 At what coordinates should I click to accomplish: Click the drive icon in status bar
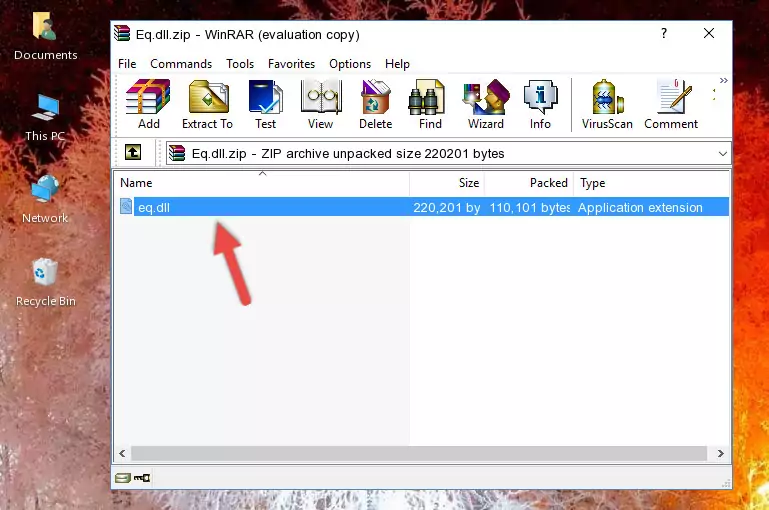[123, 478]
